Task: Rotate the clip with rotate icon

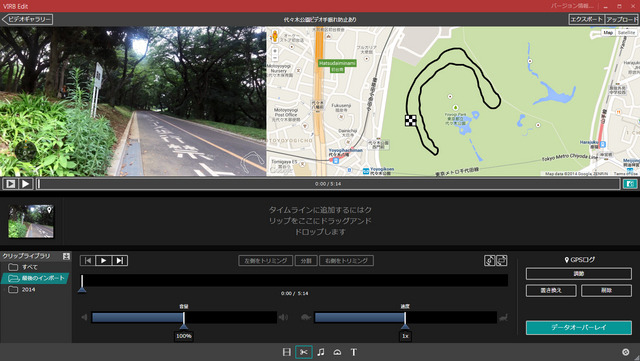Action: (489, 261)
